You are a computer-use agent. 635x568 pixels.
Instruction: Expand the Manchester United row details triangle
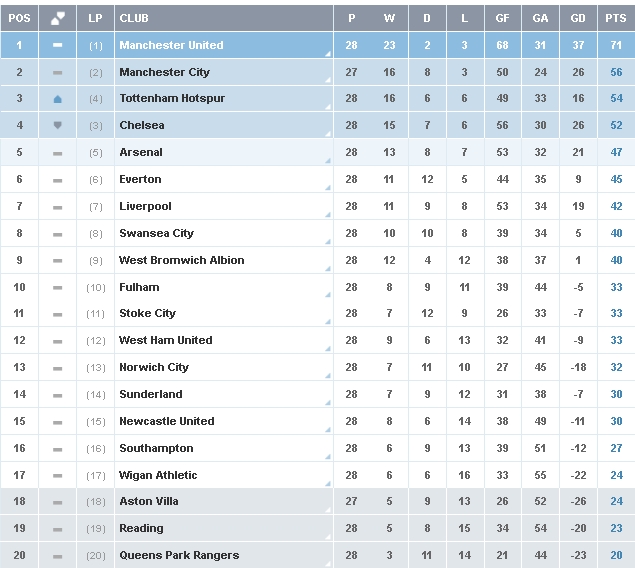(x=328, y=54)
